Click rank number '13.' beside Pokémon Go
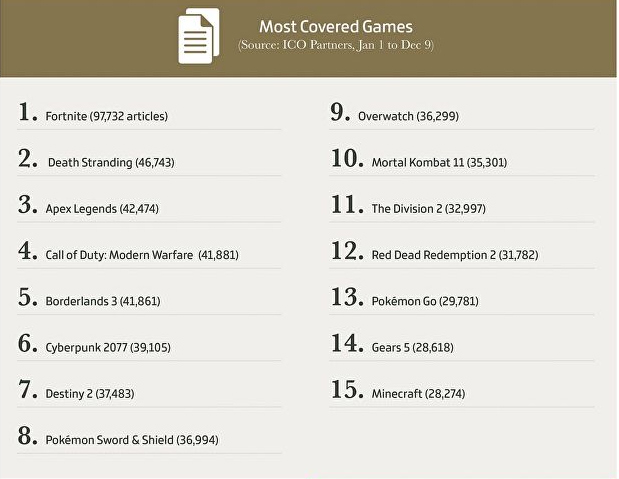The image size is (619, 479). click(x=347, y=297)
